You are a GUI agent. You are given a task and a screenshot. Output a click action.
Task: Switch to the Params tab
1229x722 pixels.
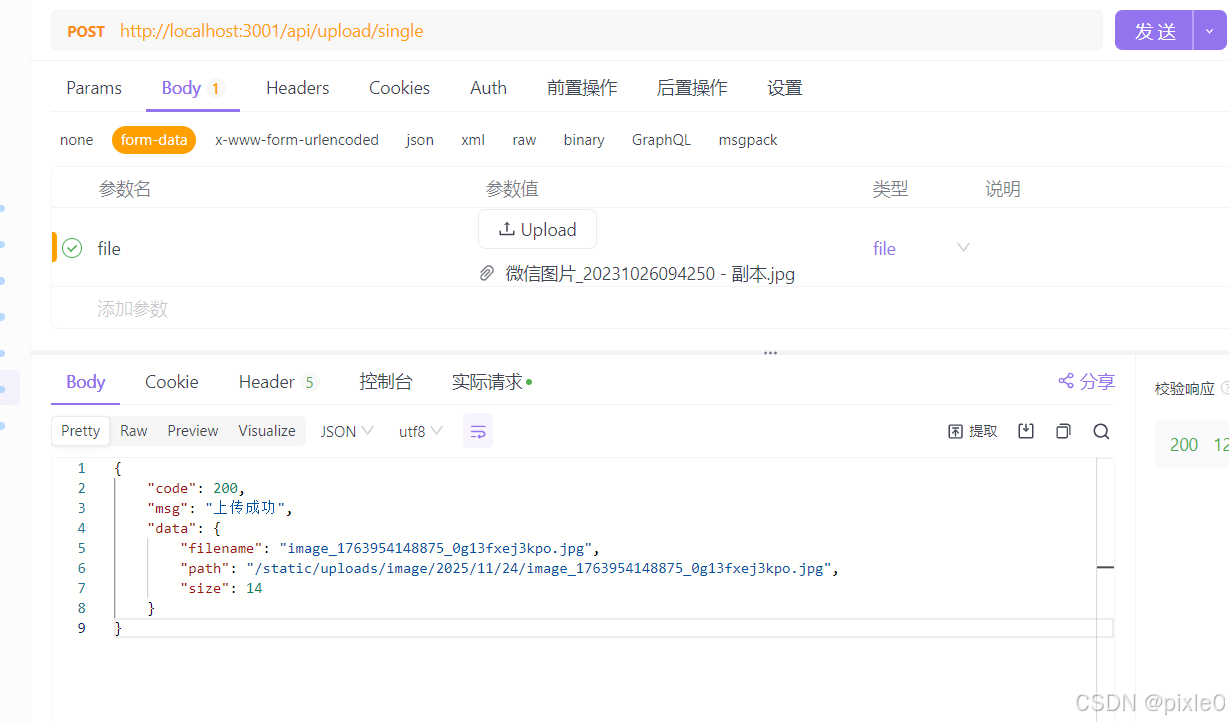(94, 88)
